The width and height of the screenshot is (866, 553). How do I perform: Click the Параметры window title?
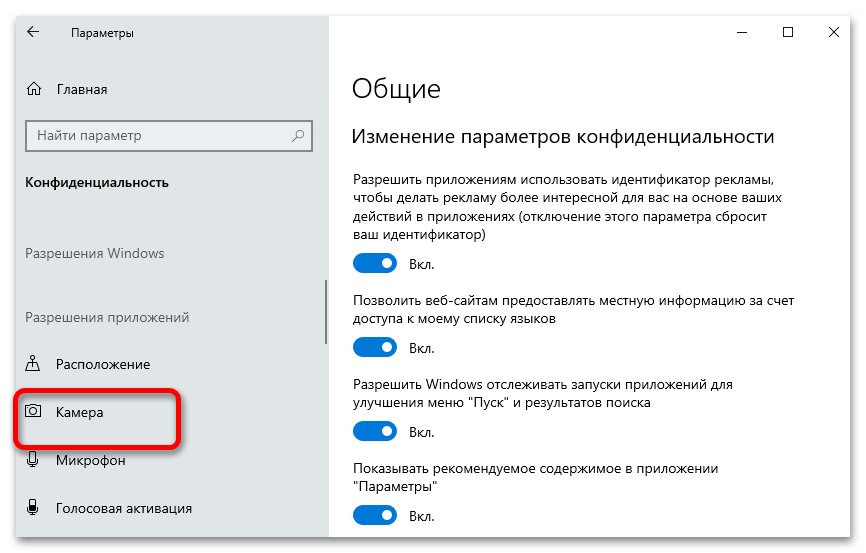[102, 33]
